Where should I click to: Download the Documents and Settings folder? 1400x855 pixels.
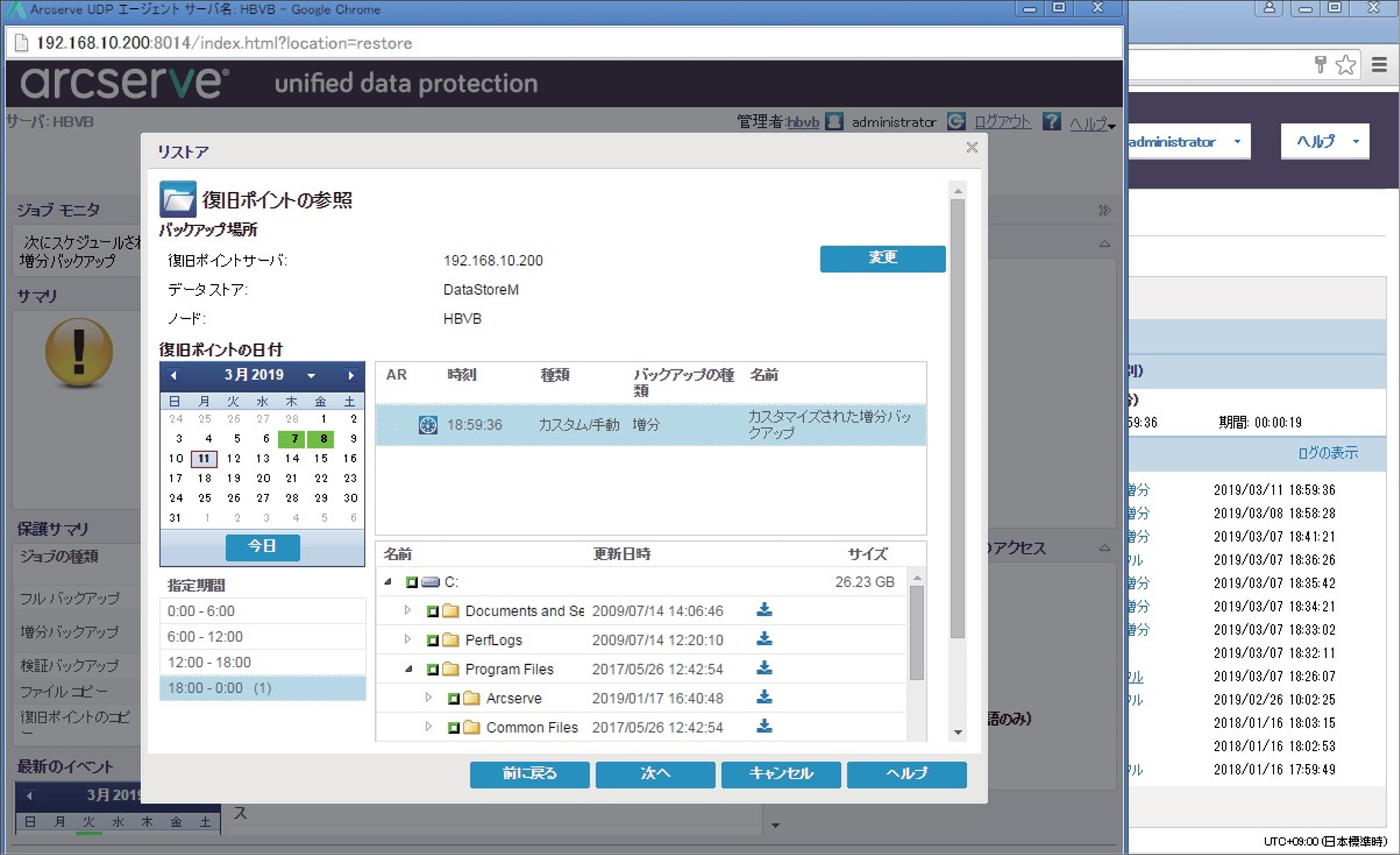[x=765, y=609]
